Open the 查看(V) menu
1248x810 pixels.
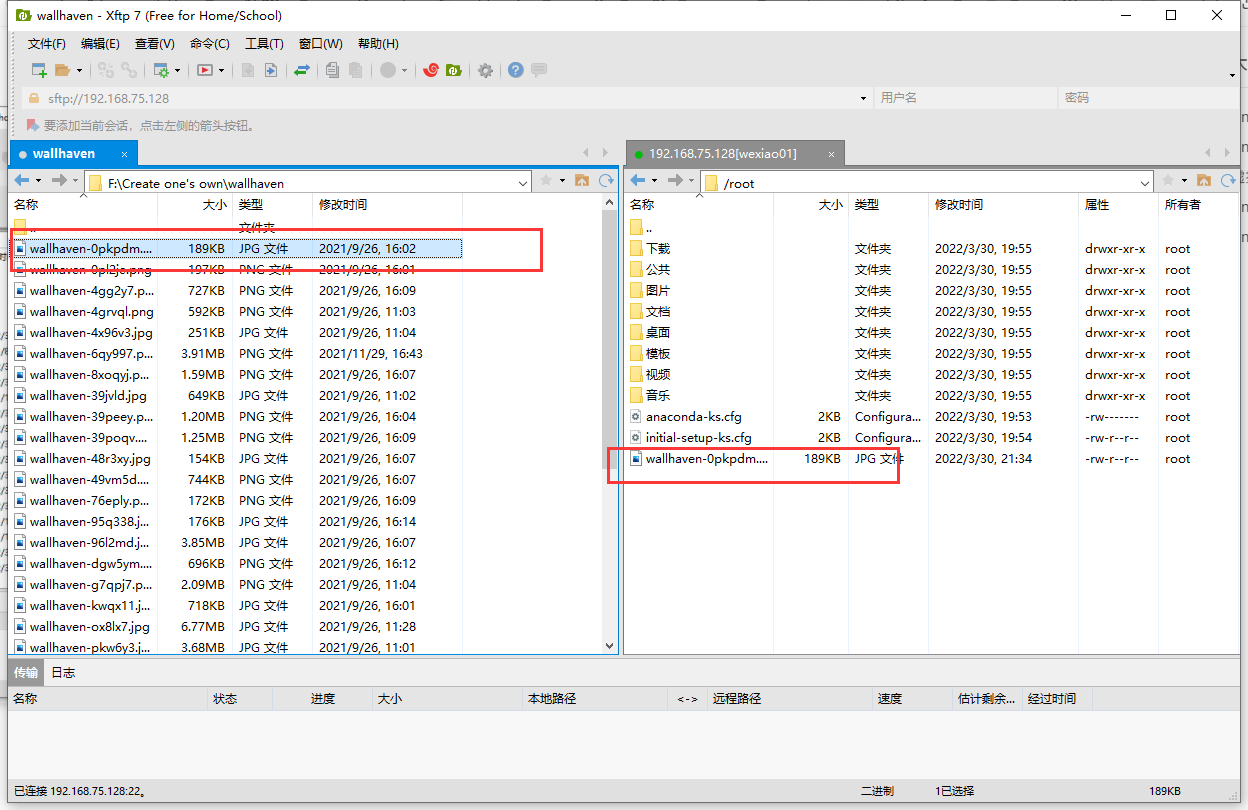154,44
